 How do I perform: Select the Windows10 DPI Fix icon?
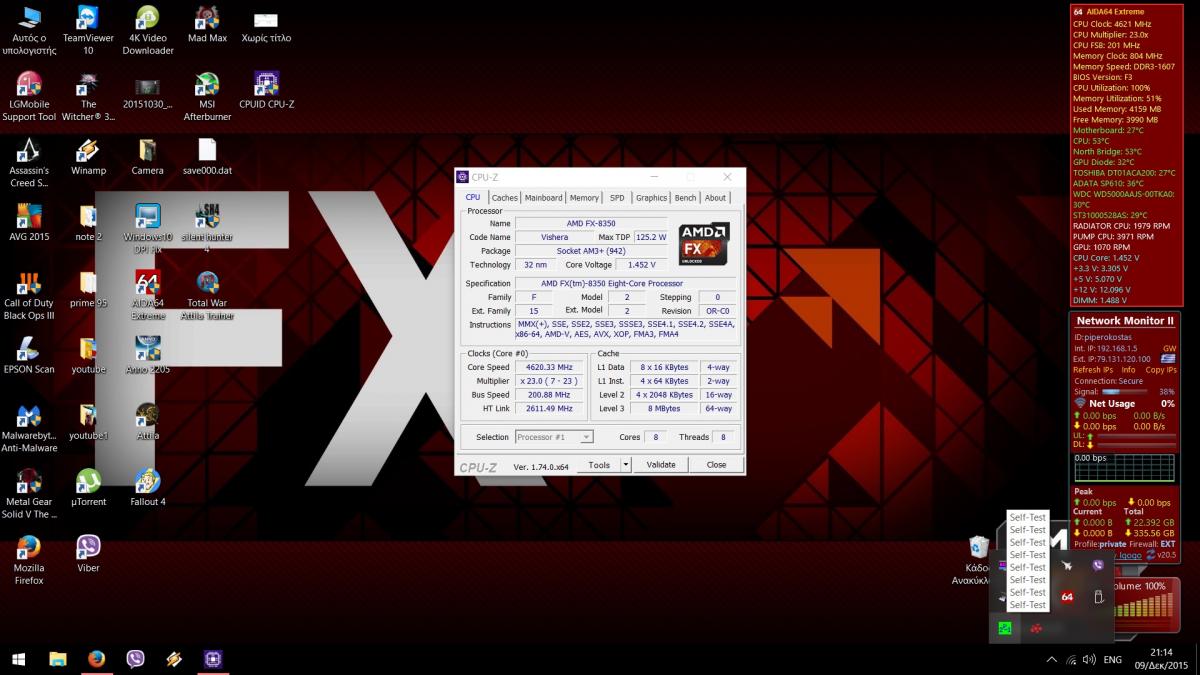point(148,228)
